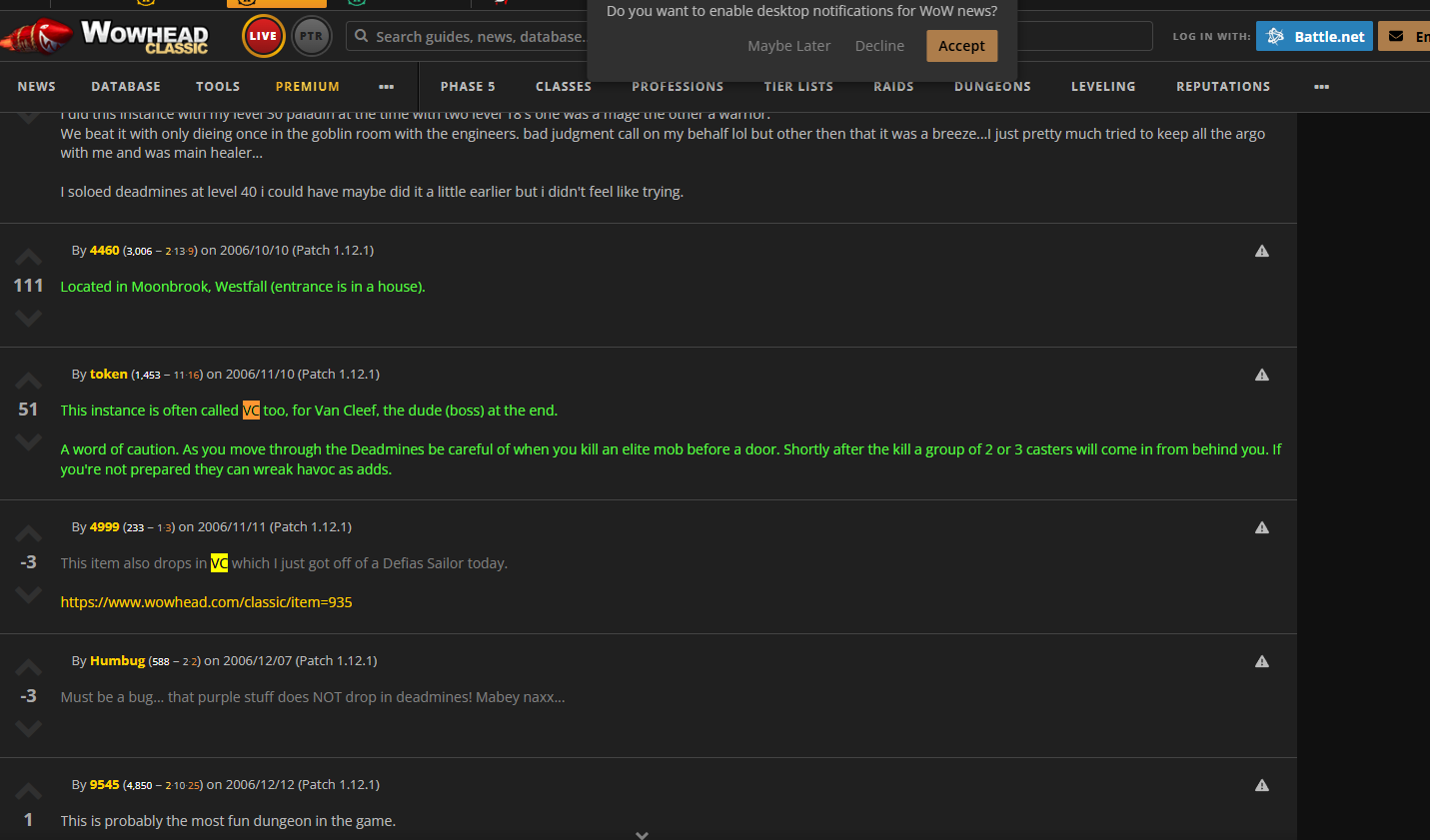Click the Wowhead Classic logo
The image size is (1430, 840).
pyautogui.click(x=105, y=37)
